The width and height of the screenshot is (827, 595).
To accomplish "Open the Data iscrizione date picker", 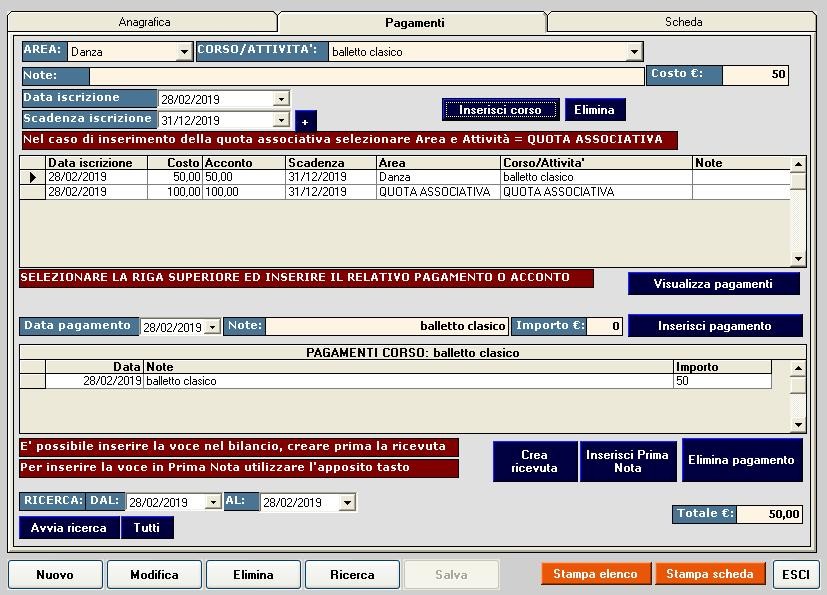I will point(282,99).
